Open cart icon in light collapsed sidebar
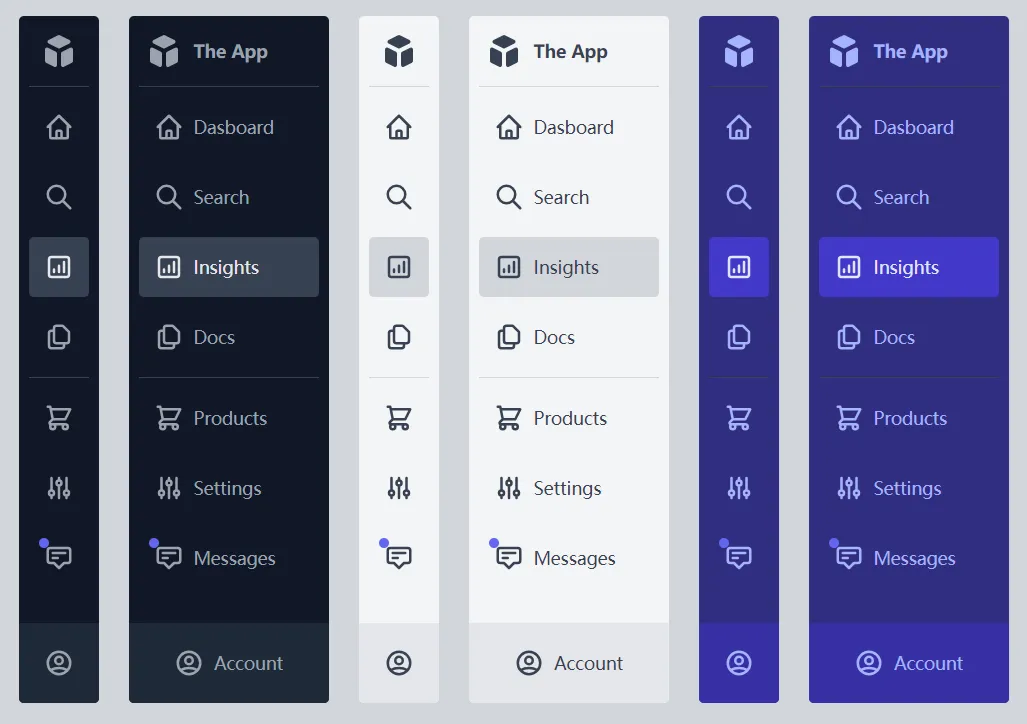This screenshot has width=1027, height=724. [x=399, y=418]
